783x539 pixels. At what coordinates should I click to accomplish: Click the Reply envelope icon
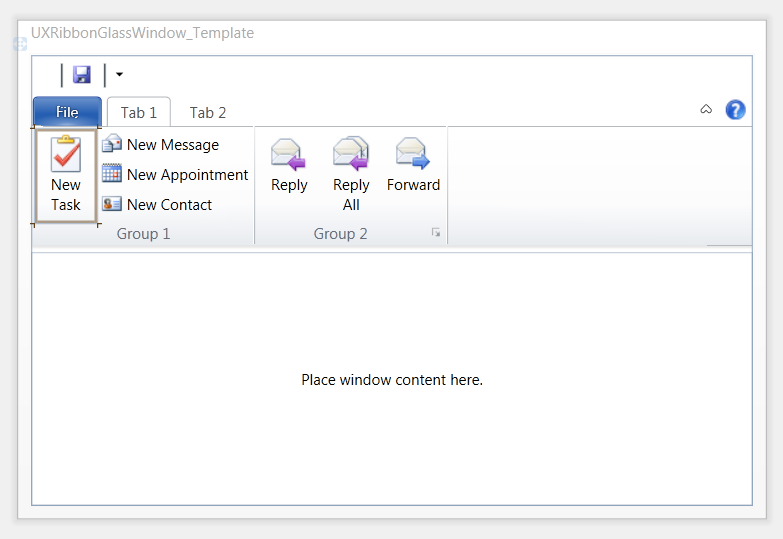pyautogui.click(x=288, y=154)
